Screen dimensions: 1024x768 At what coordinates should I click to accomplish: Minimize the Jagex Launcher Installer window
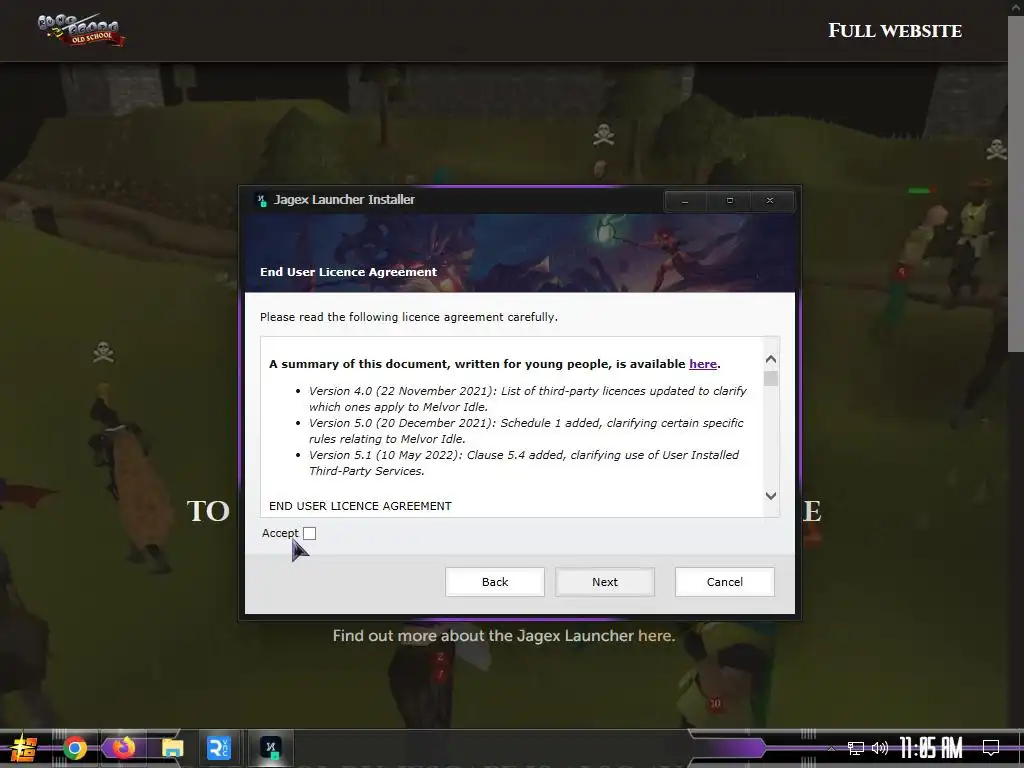(685, 201)
